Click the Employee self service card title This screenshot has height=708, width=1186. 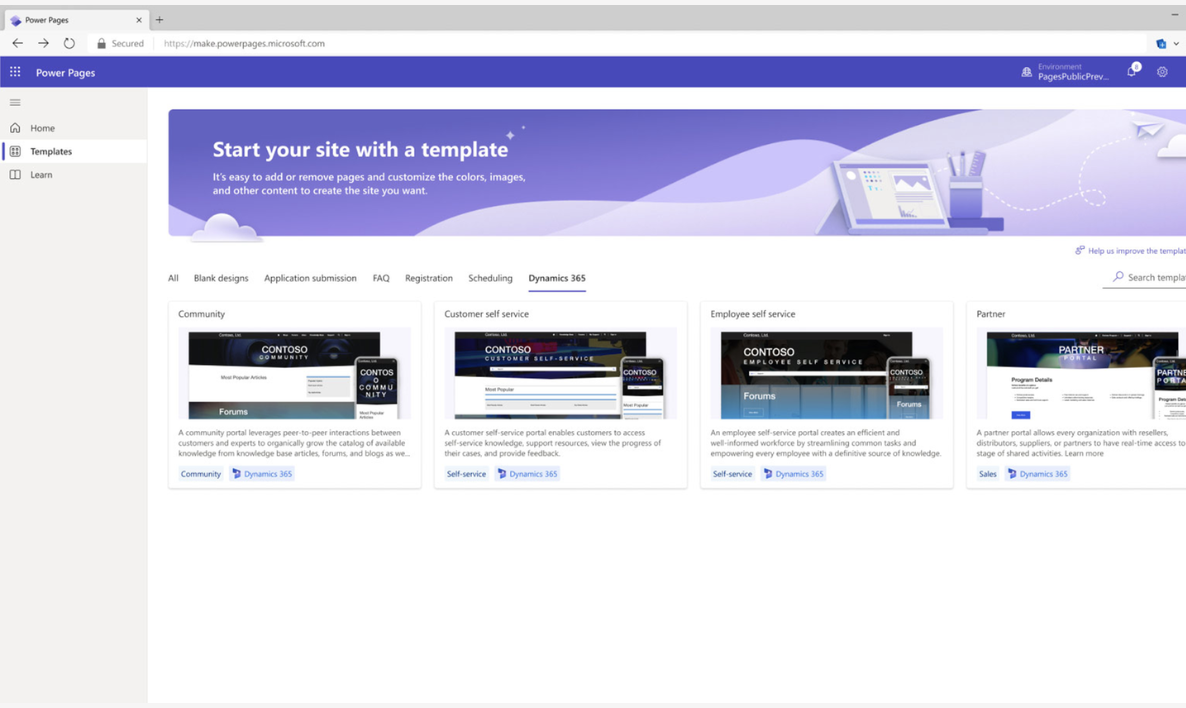(x=753, y=314)
